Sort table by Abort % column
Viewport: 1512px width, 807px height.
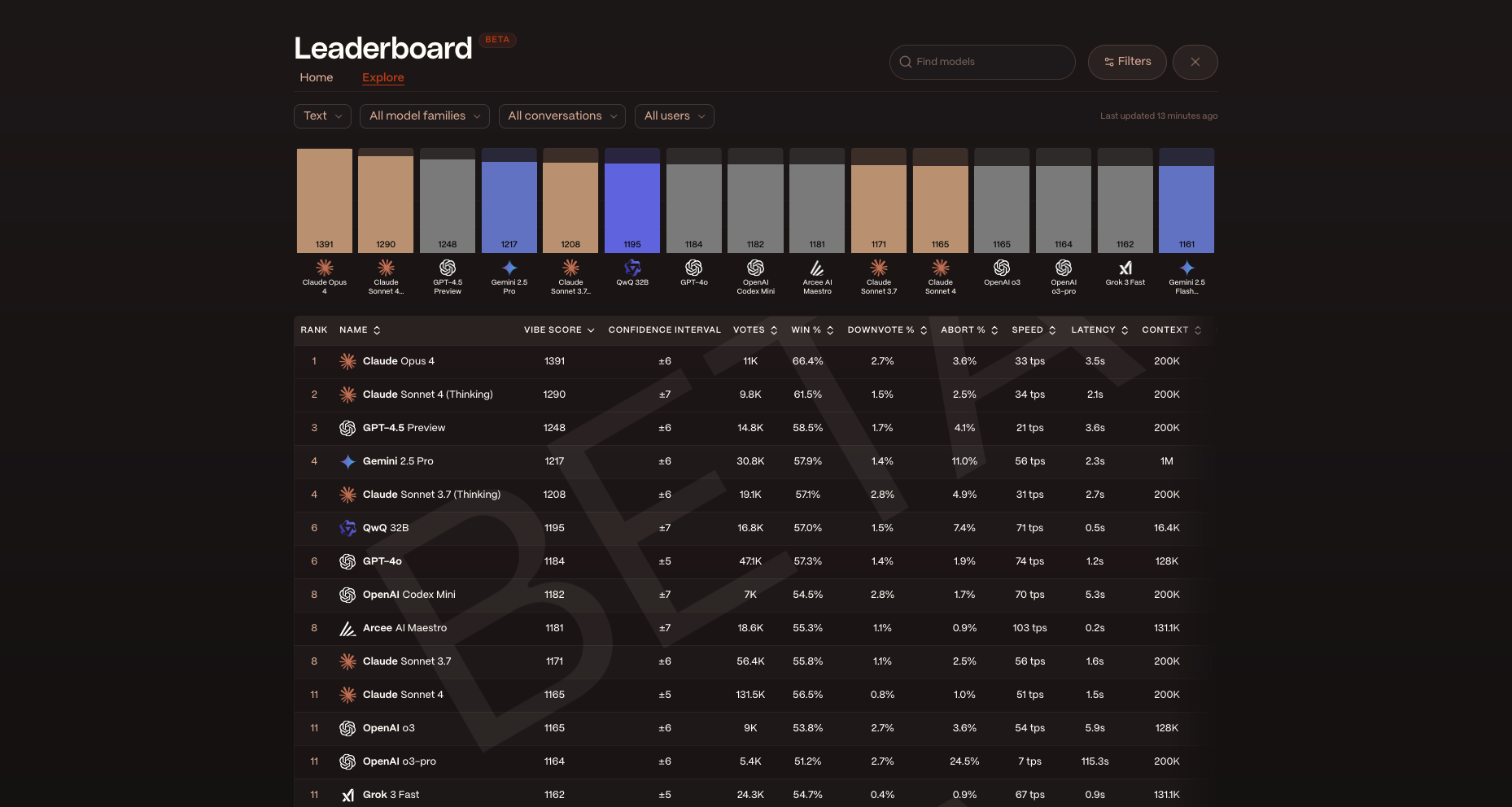969,330
